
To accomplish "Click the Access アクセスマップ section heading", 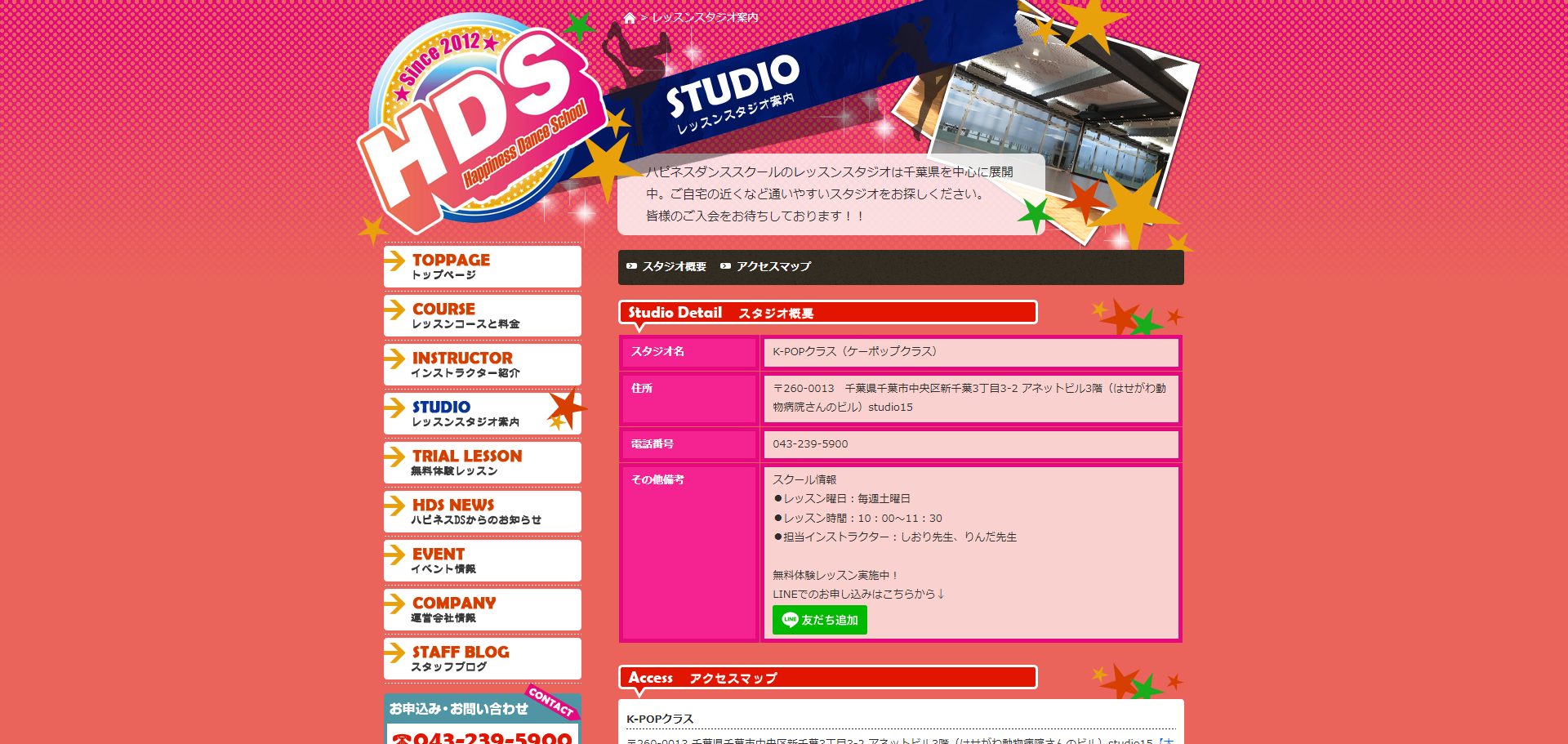I will coord(828,678).
